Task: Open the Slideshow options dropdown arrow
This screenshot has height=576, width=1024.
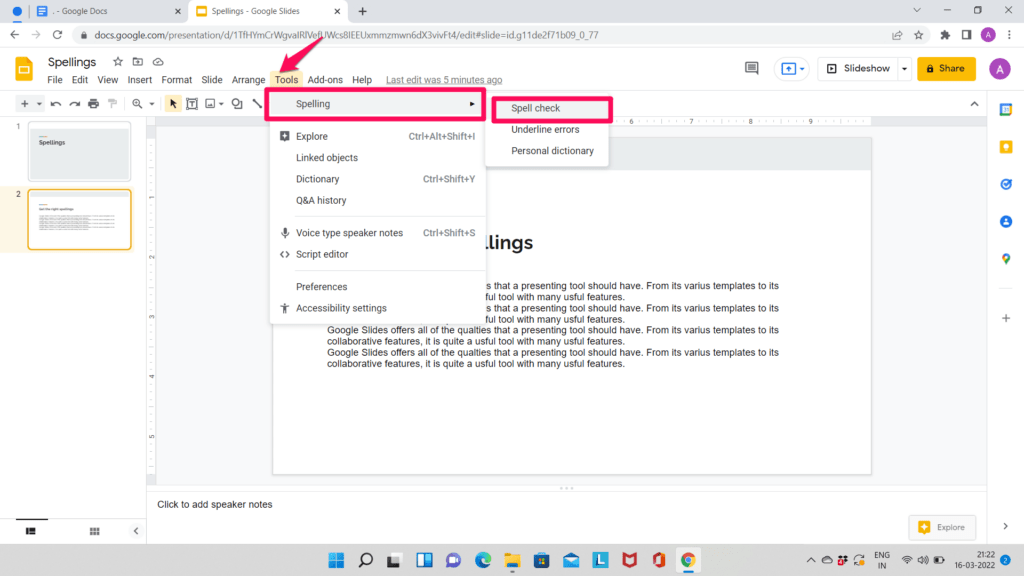Action: (x=904, y=68)
